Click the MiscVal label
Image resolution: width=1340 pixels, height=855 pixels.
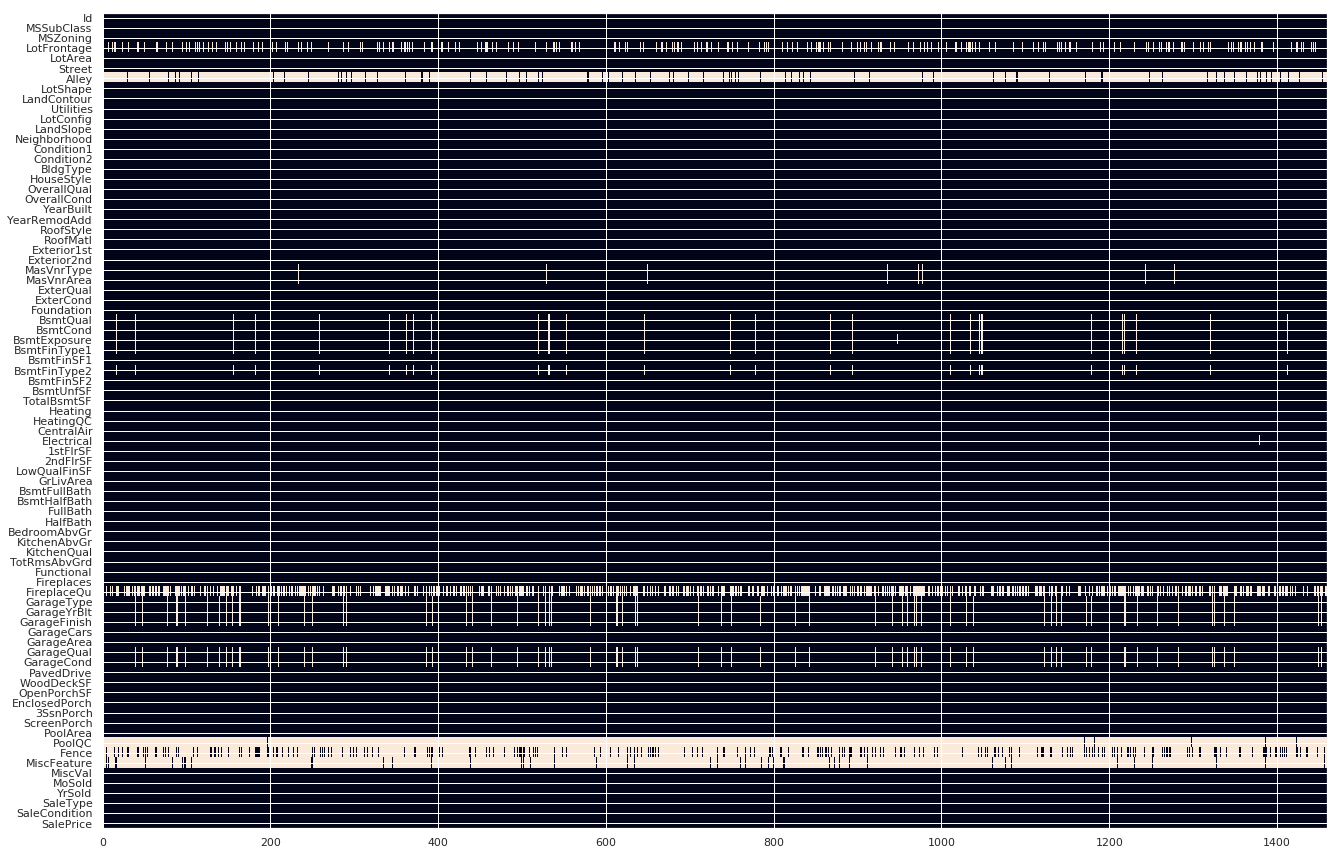[72, 773]
